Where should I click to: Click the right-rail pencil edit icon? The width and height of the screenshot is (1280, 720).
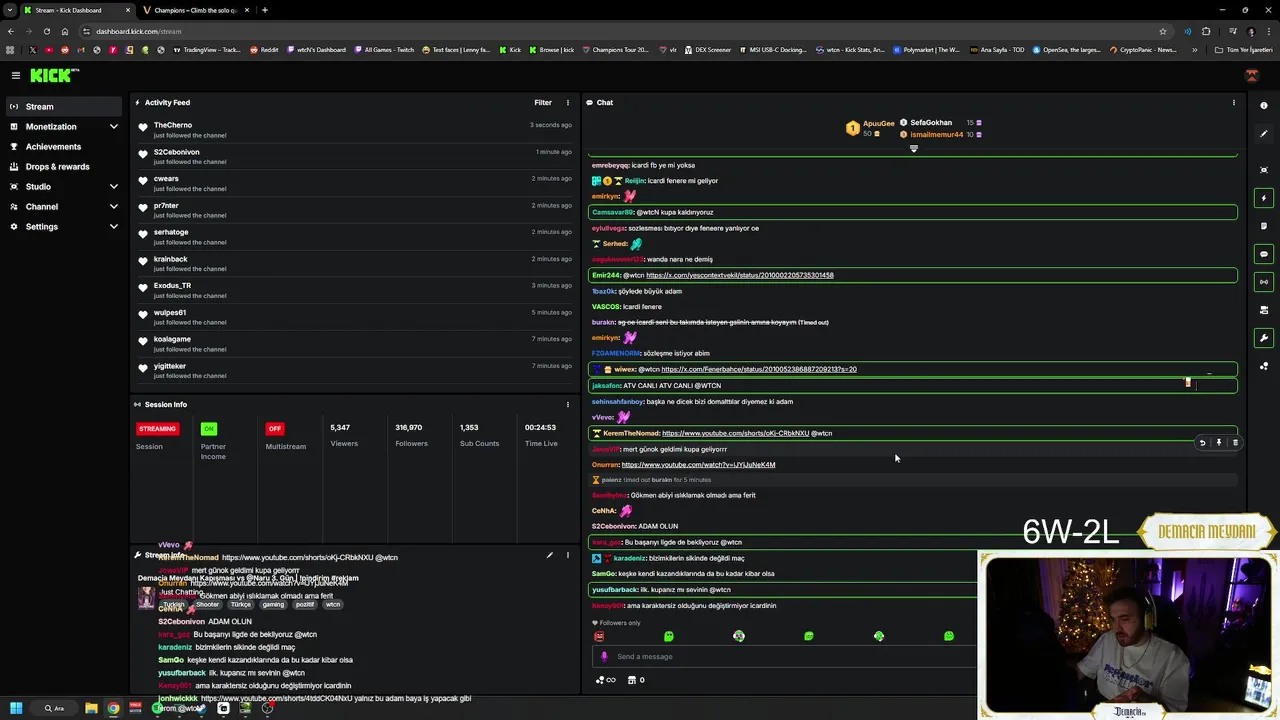pyautogui.click(x=1264, y=132)
